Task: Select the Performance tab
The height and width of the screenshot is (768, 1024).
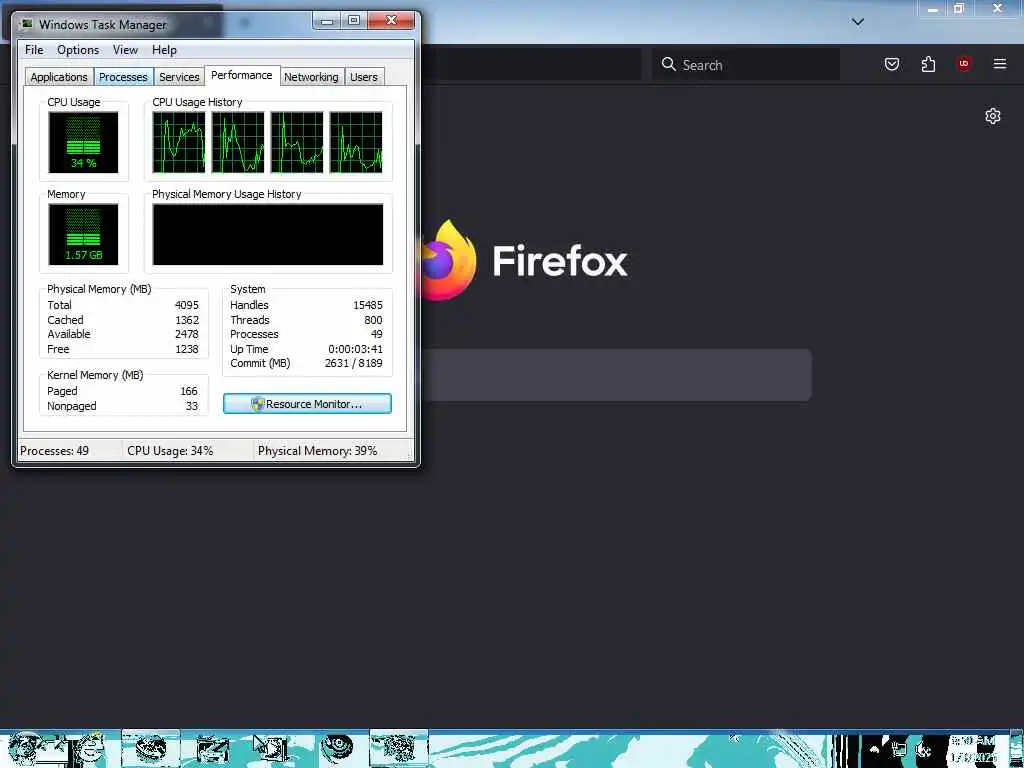Action: (x=242, y=75)
